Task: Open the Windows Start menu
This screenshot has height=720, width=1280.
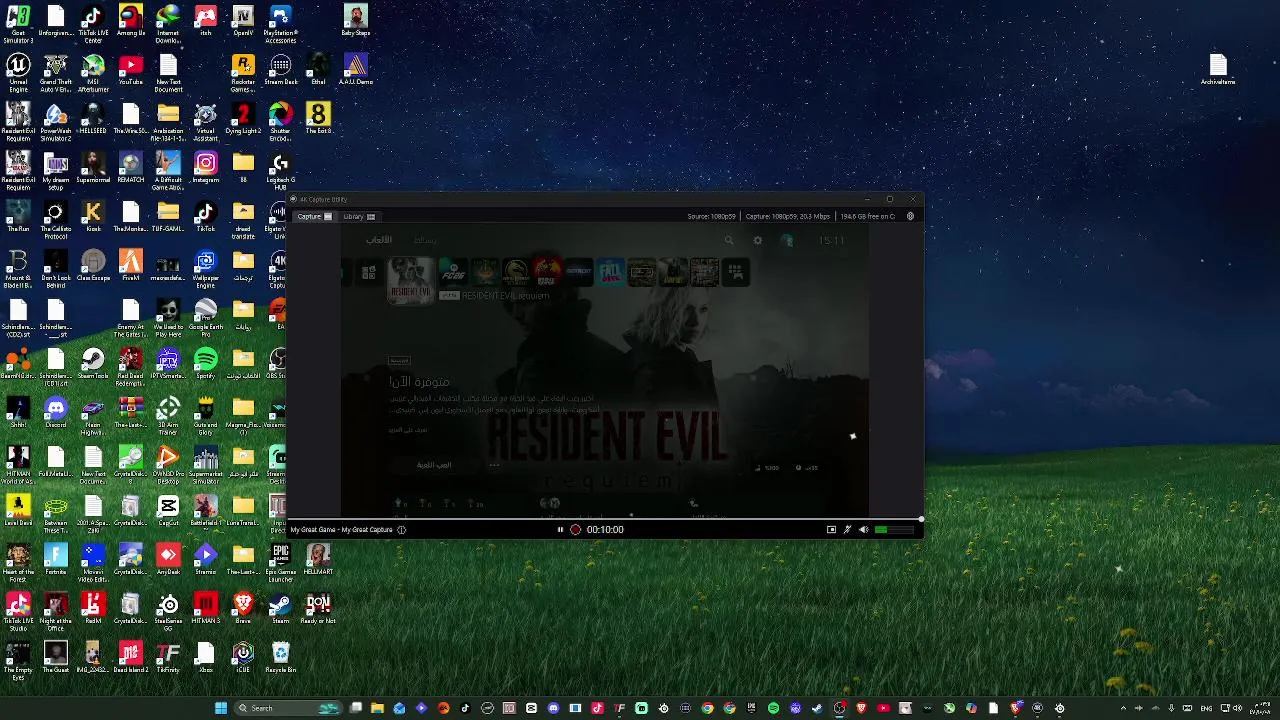Action: tap(221, 708)
